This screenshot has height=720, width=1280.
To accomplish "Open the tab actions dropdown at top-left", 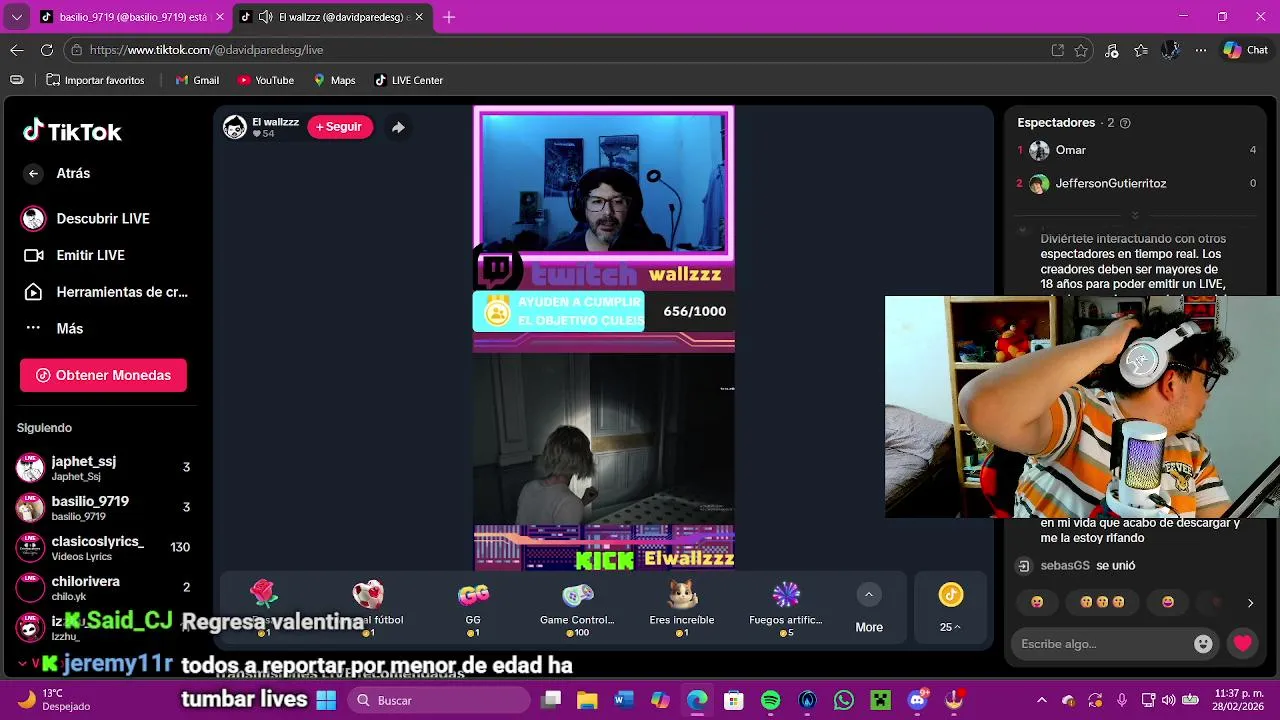I will point(16,17).
